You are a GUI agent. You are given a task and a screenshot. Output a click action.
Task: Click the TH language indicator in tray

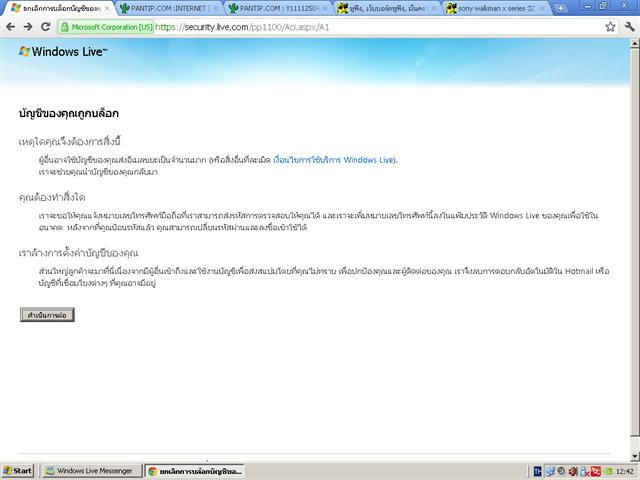coord(537,470)
